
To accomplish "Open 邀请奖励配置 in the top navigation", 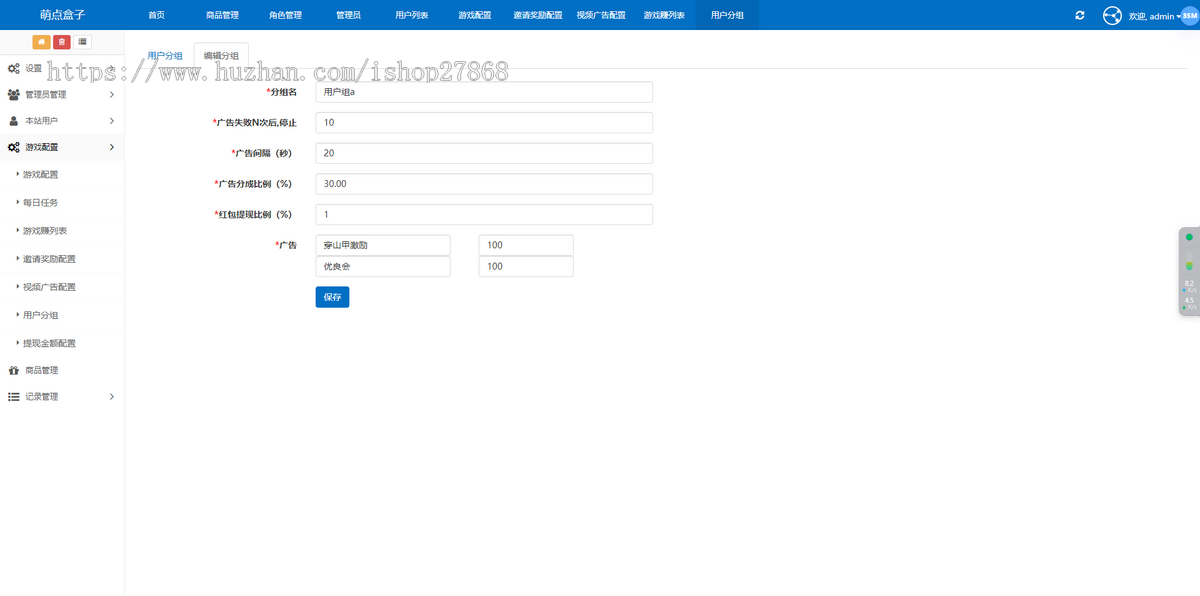I will tap(537, 15).
